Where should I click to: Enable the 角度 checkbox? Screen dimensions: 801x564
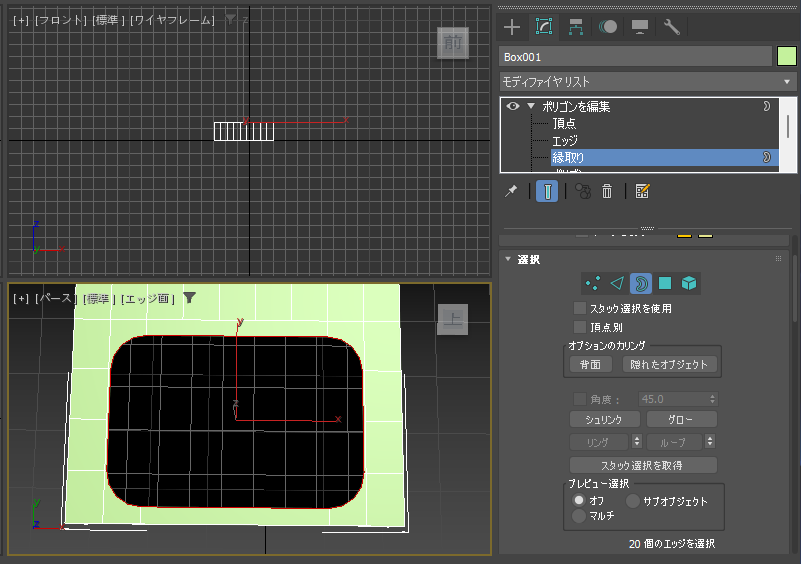point(580,398)
